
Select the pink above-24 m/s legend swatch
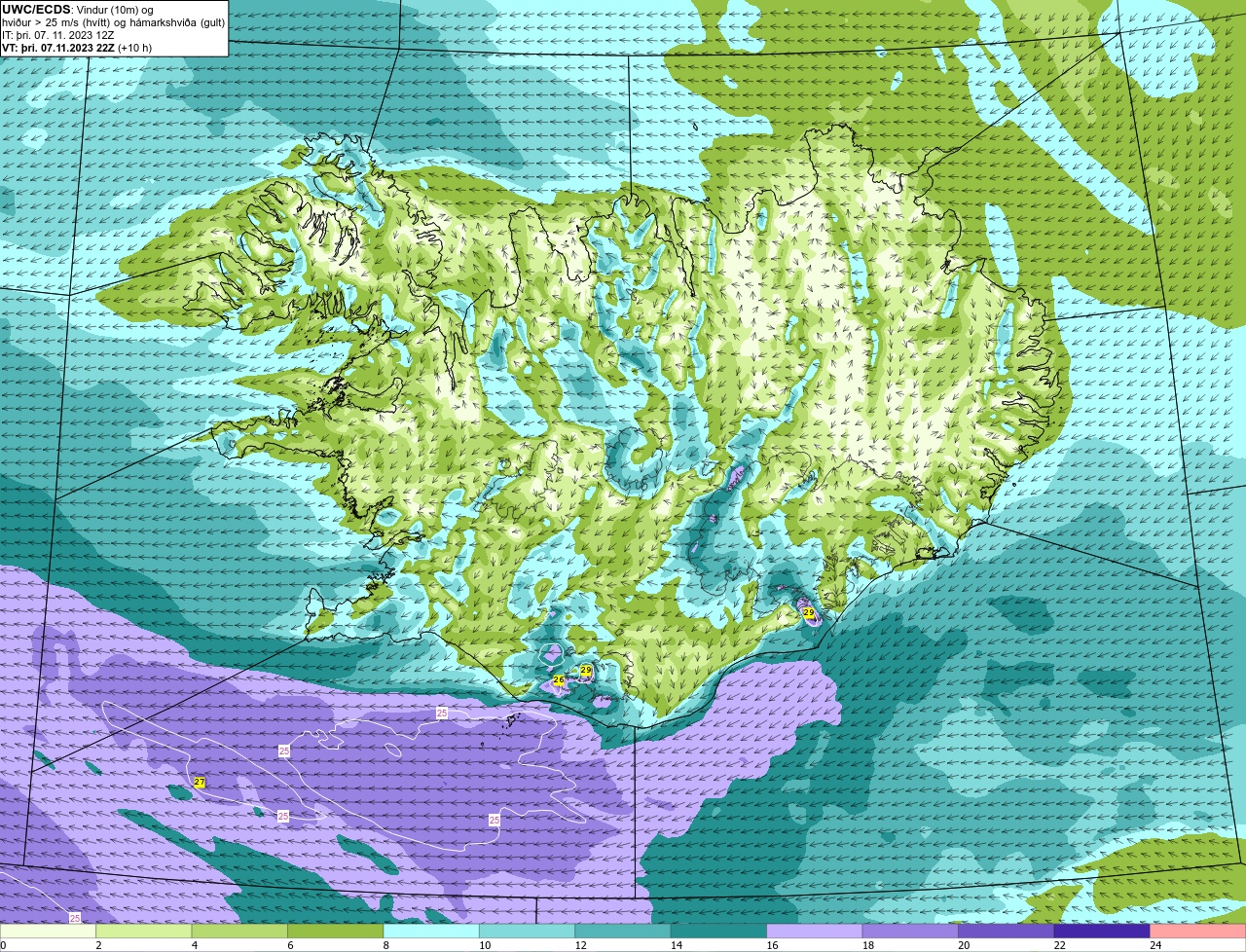click(x=1198, y=931)
